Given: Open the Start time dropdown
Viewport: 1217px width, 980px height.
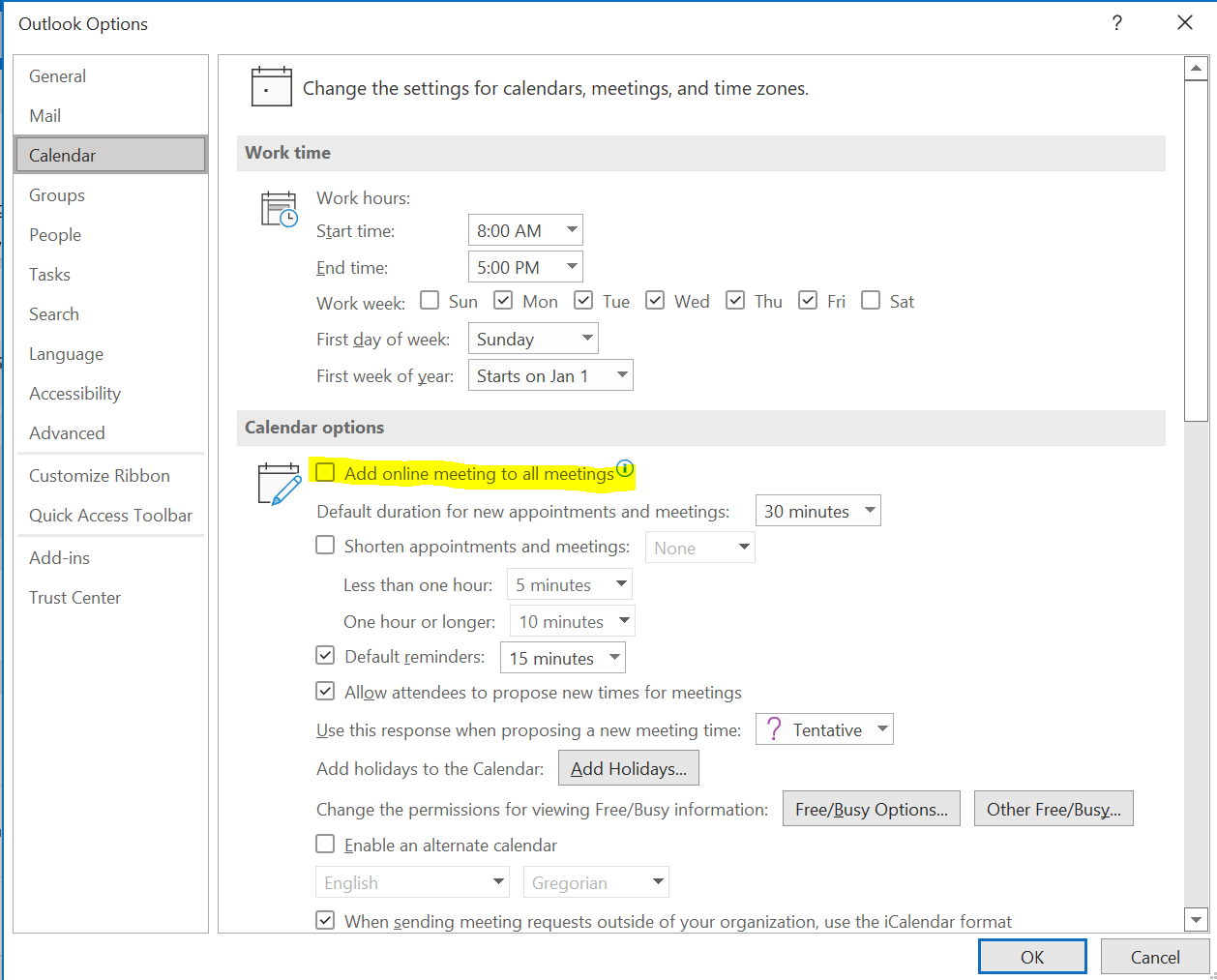Looking at the screenshot, I should (x=525, y=230).
